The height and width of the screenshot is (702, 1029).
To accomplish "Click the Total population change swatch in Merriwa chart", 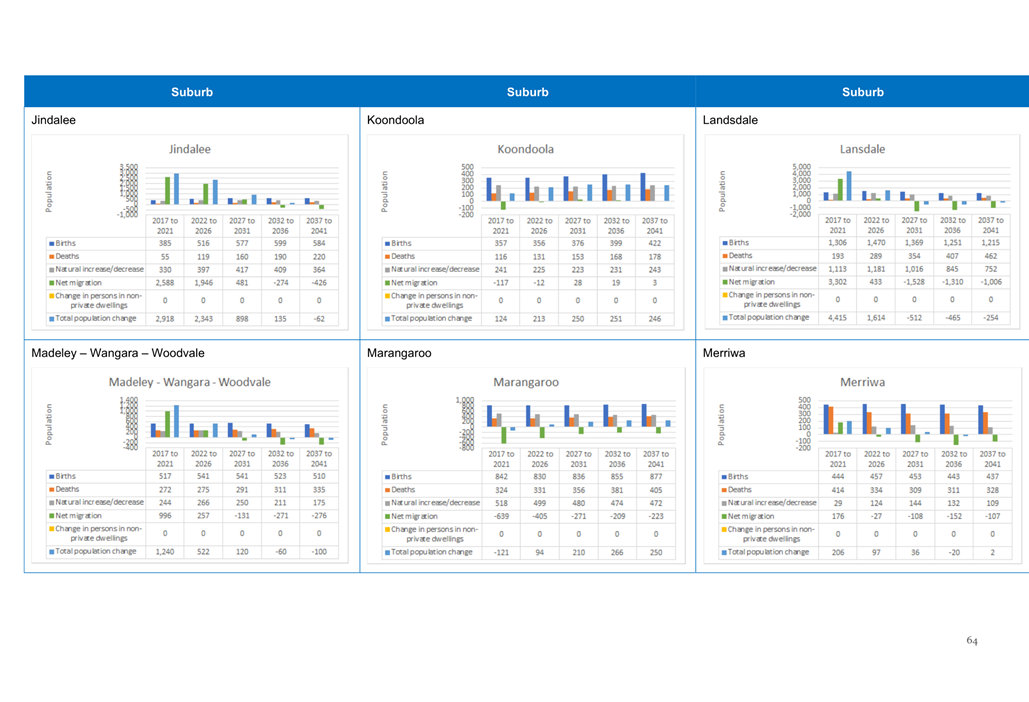I will click(723, 552).
